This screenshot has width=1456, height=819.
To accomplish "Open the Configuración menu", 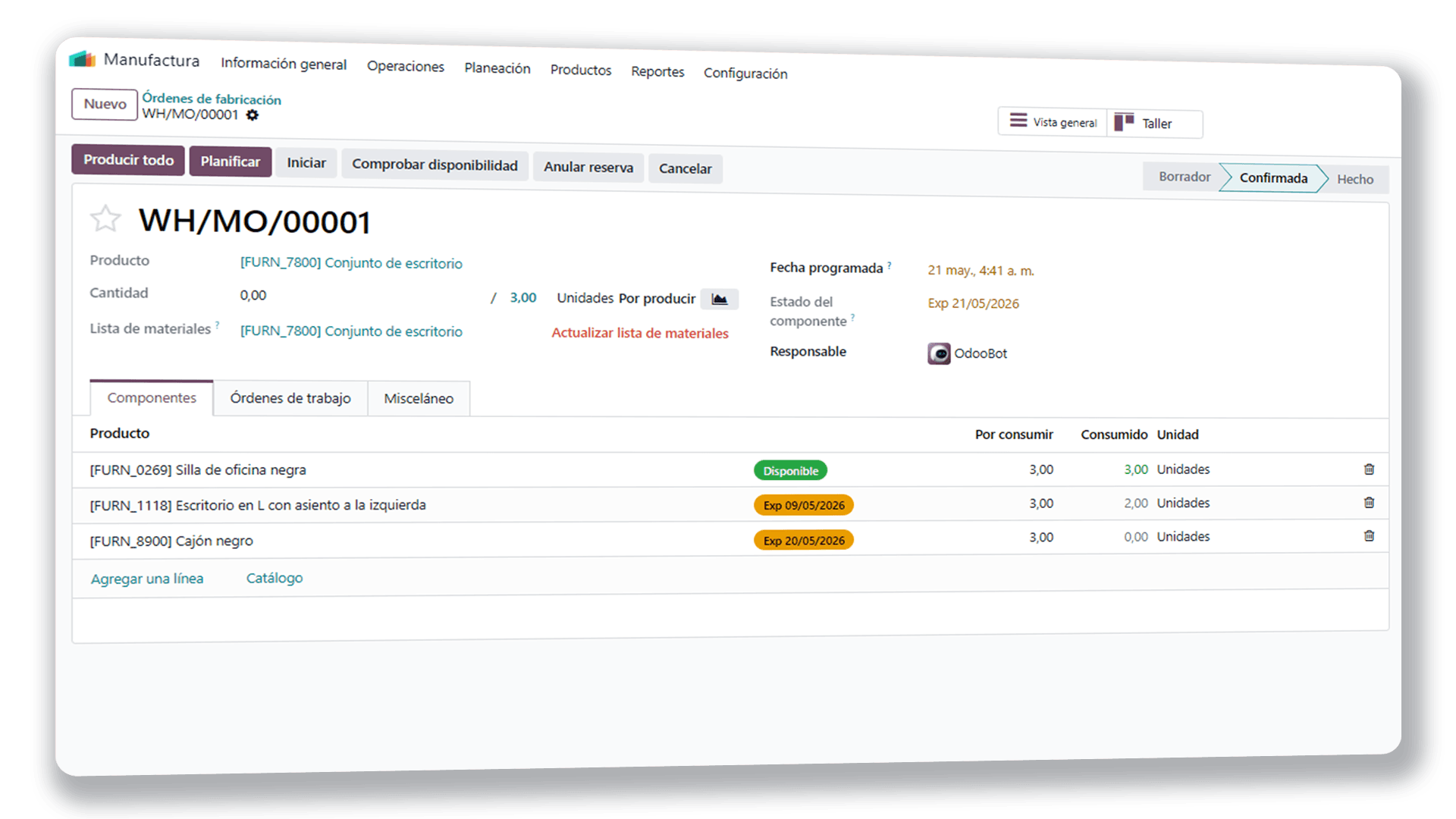I will point(745,73).
